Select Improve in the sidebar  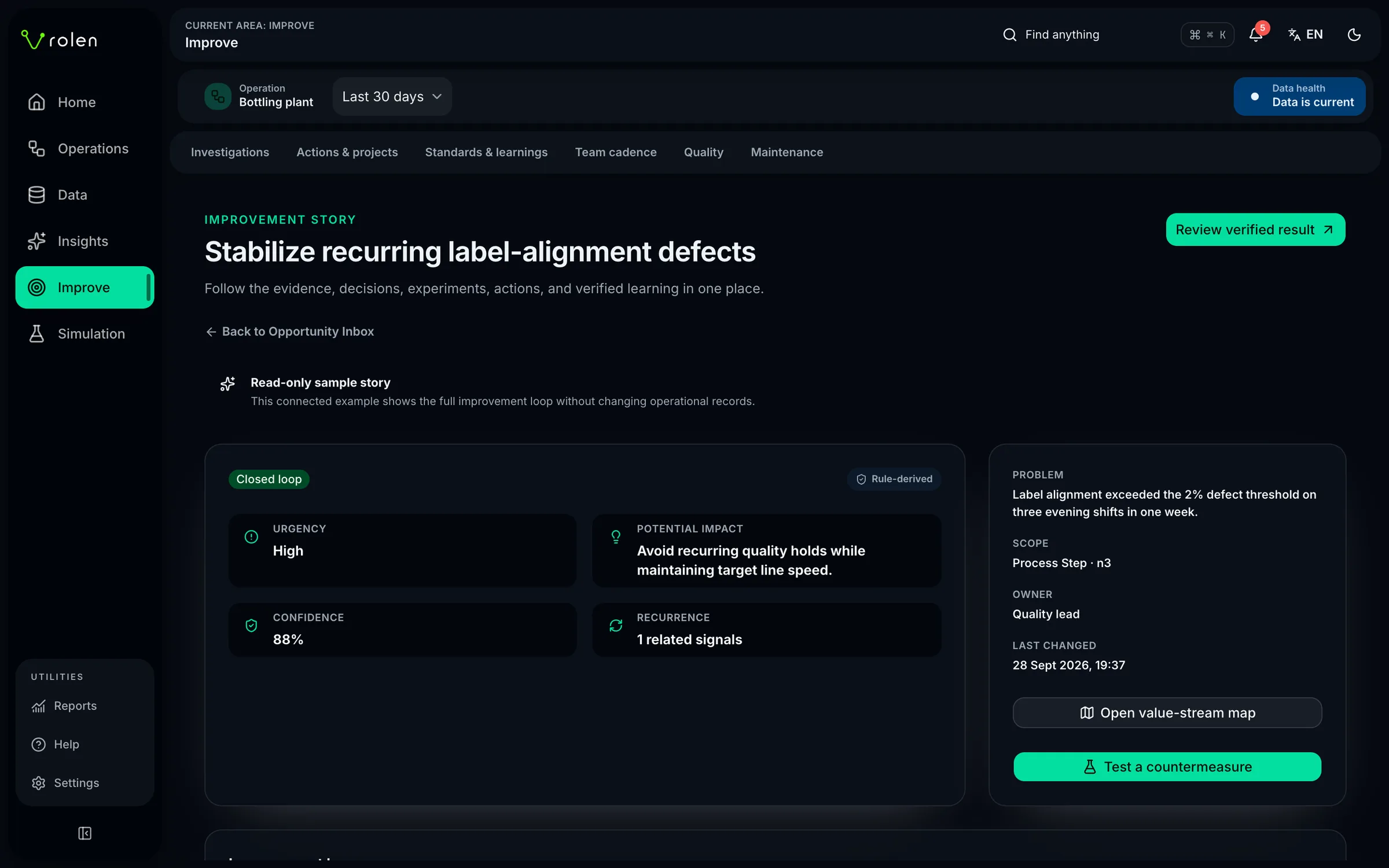[x=84, y=288]
